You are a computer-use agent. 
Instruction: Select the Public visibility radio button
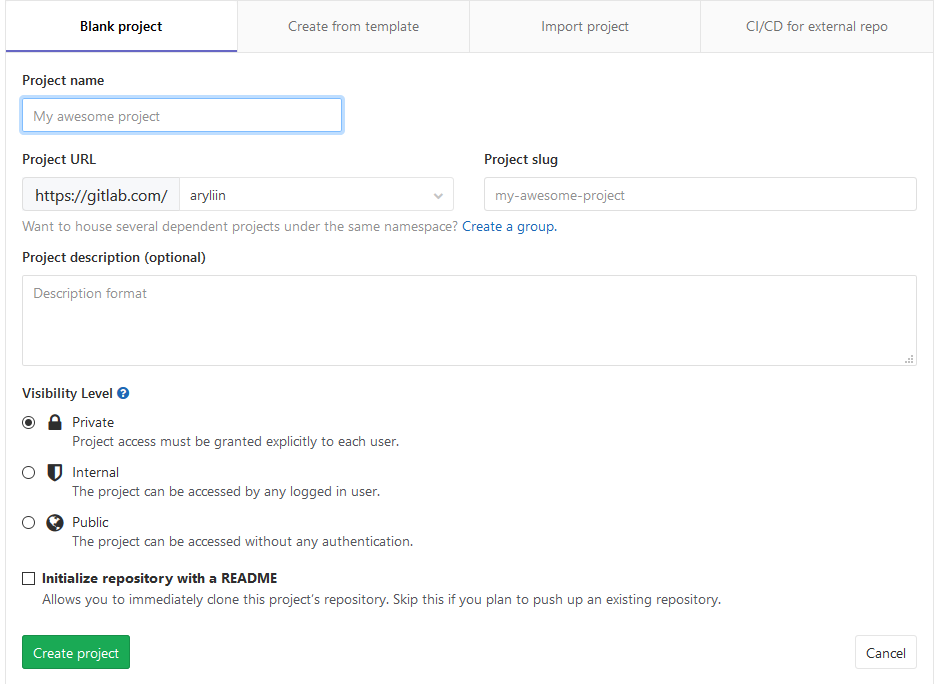(x=28, y=522)
